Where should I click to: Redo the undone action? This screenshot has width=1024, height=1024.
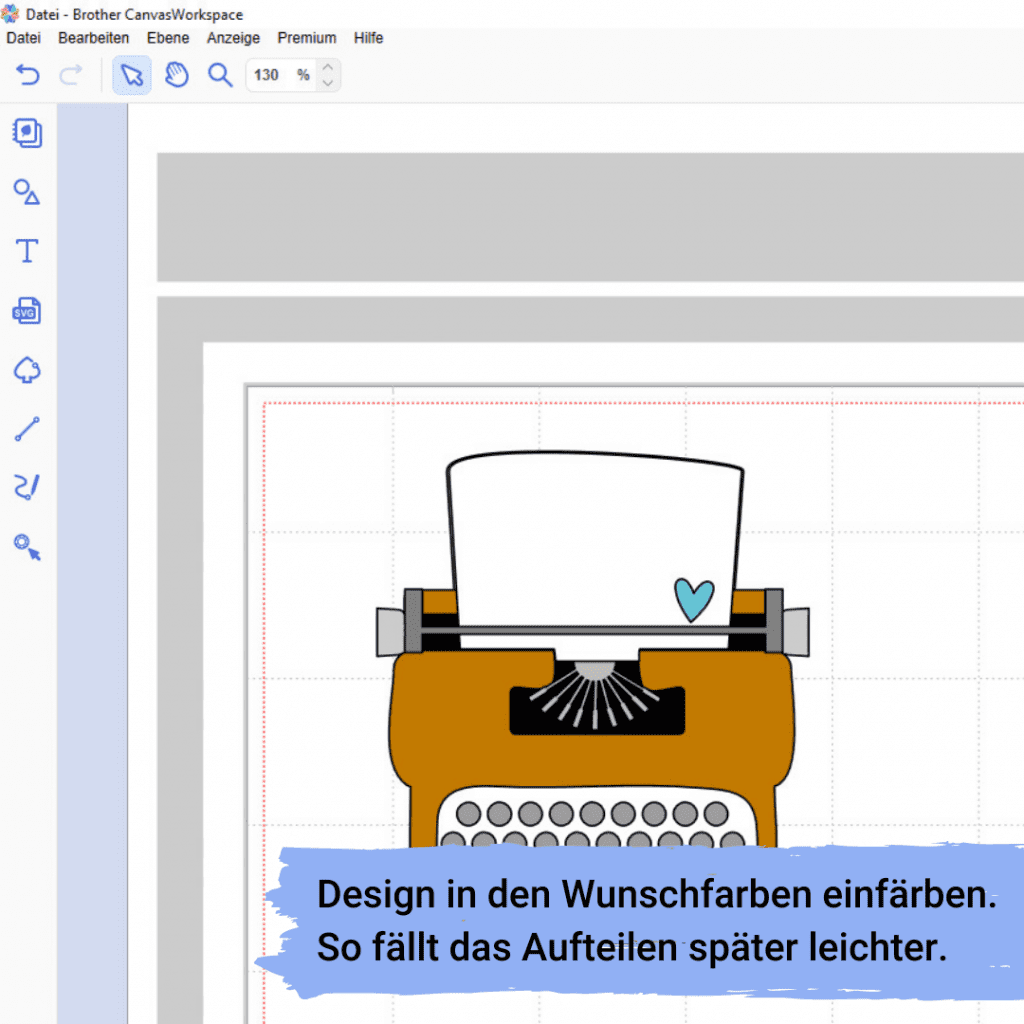pyautogui.click(x=70, y=75)
